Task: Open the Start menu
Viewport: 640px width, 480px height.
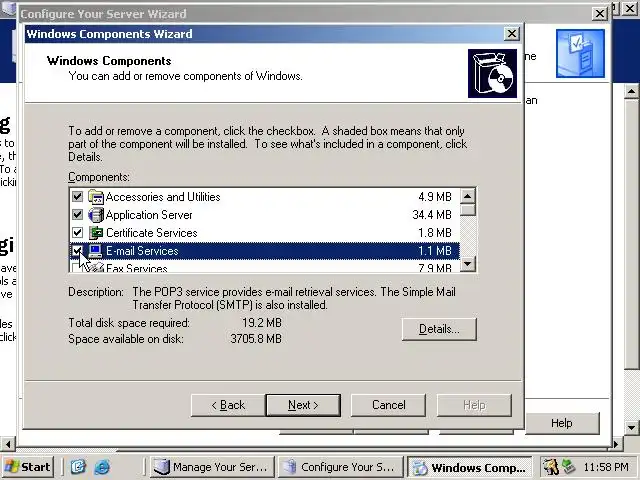Action: click(x=28, y=467)
